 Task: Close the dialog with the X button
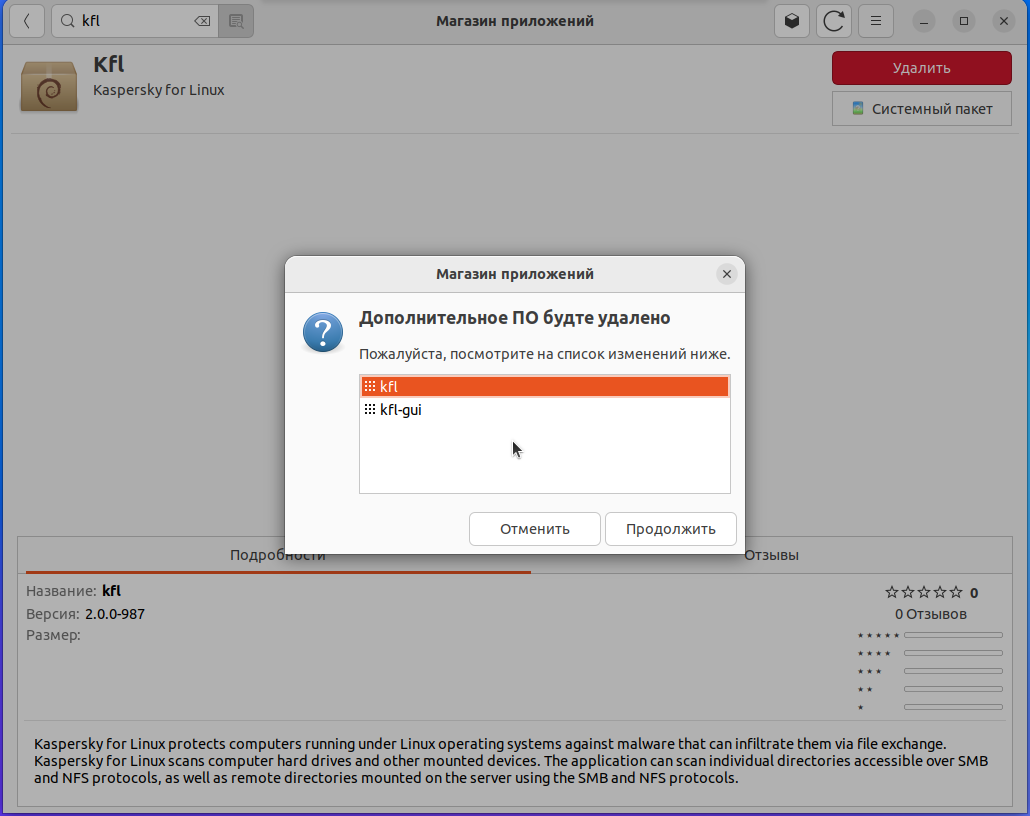[x=727, y=274]
